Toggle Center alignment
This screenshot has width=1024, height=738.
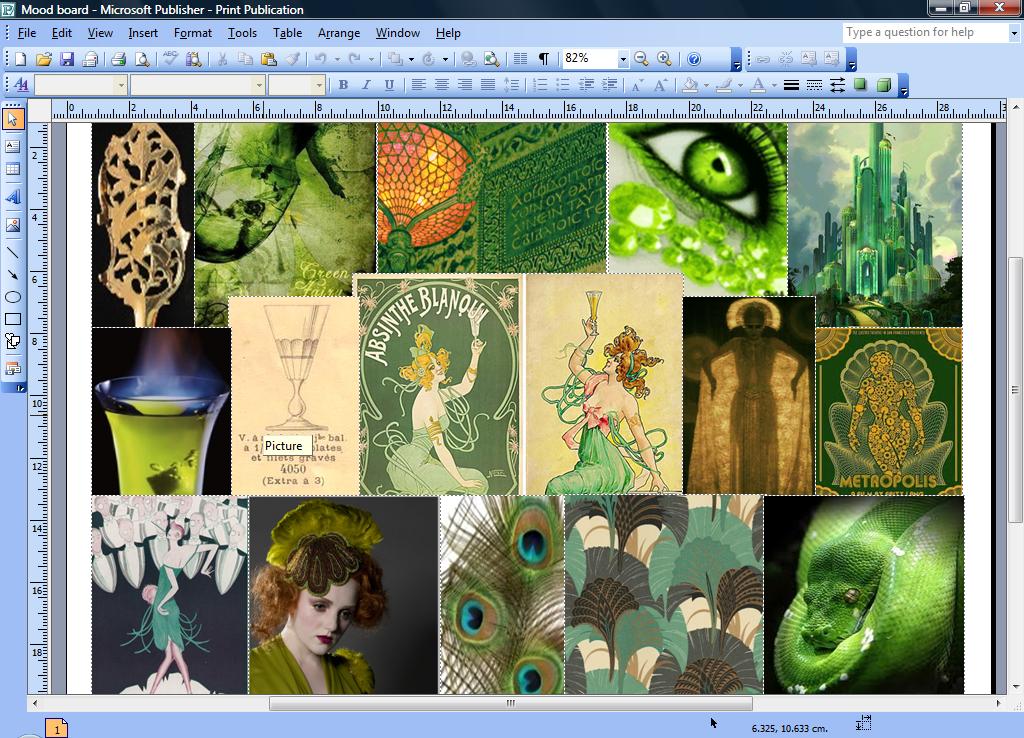(441, 85)
